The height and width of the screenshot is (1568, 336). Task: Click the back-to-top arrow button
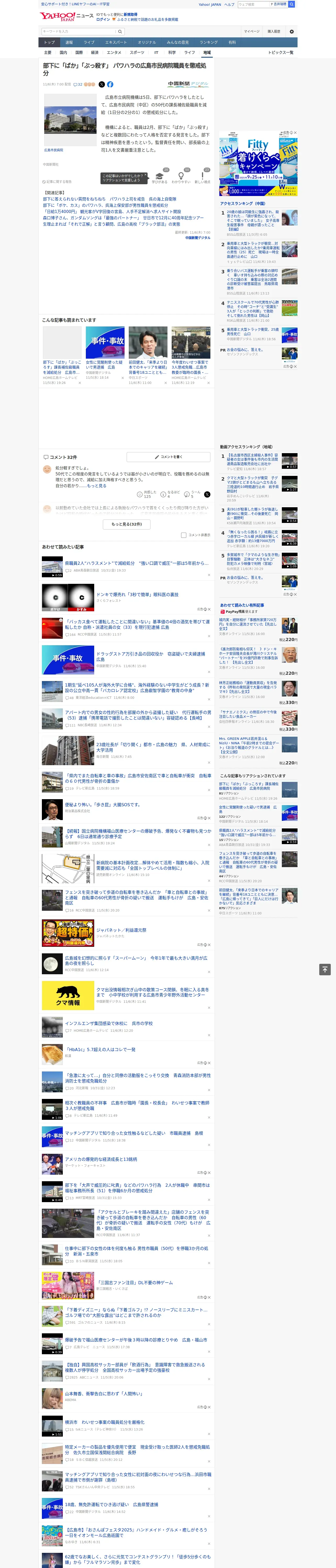(325, 969)
